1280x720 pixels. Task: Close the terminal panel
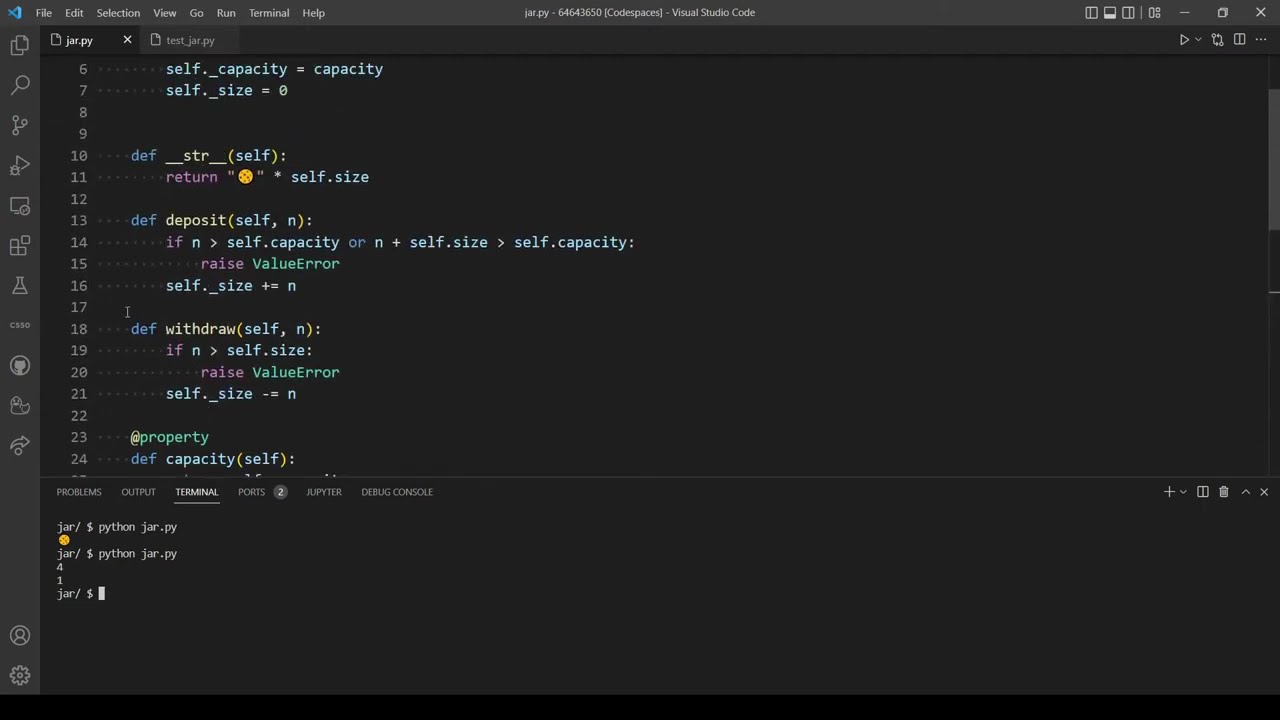pyautogui.click(x=1264, y=492)
